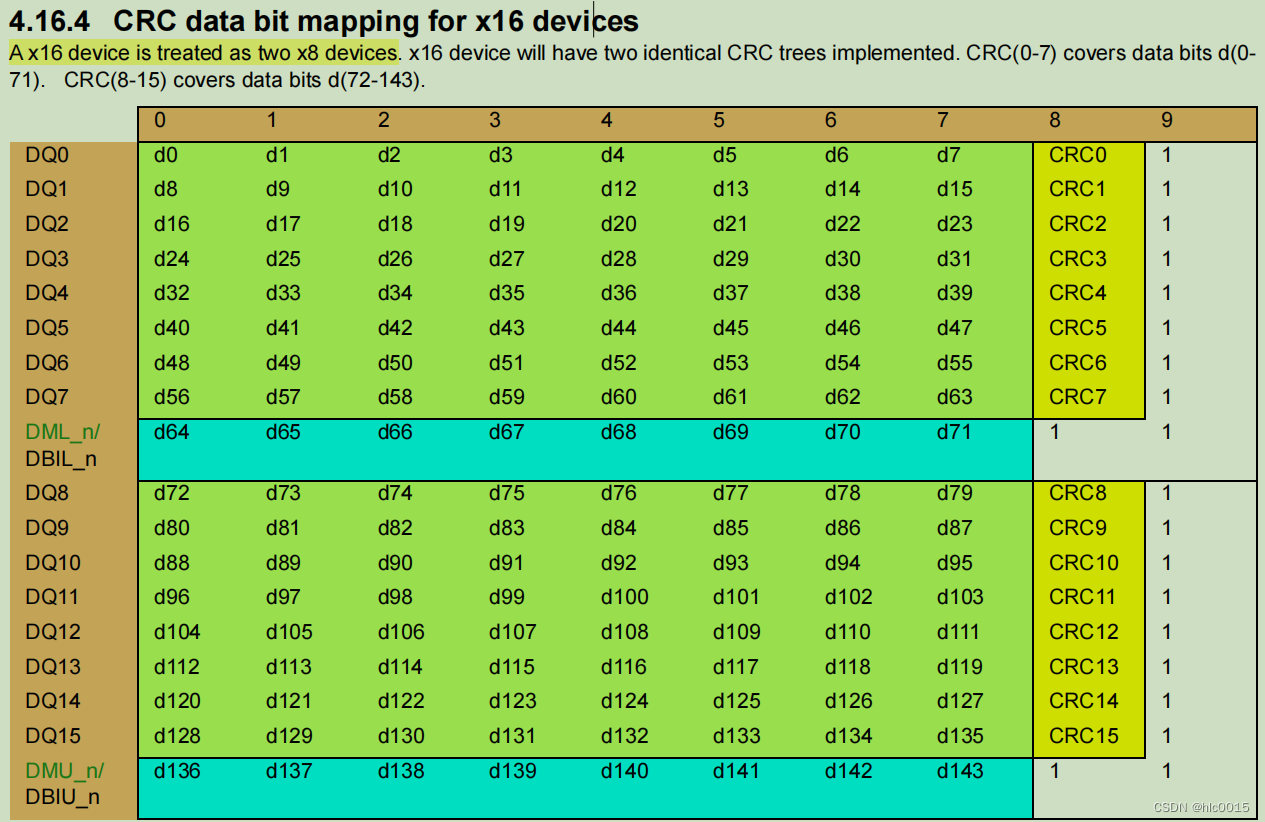Select the d0 cell in row DQ0

(x=168, y=155)
